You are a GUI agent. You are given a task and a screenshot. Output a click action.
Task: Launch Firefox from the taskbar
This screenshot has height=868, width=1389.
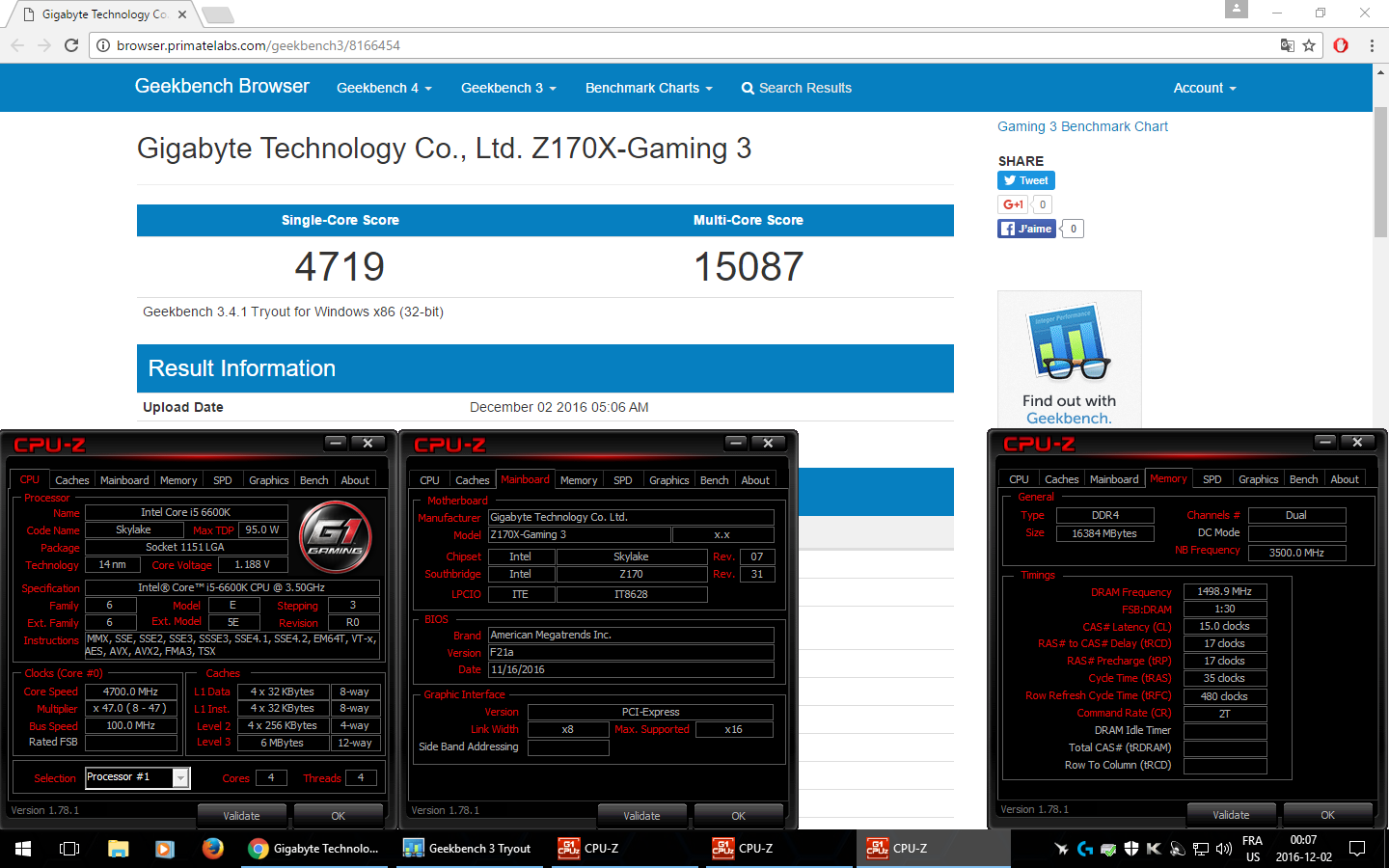[212, 849]
